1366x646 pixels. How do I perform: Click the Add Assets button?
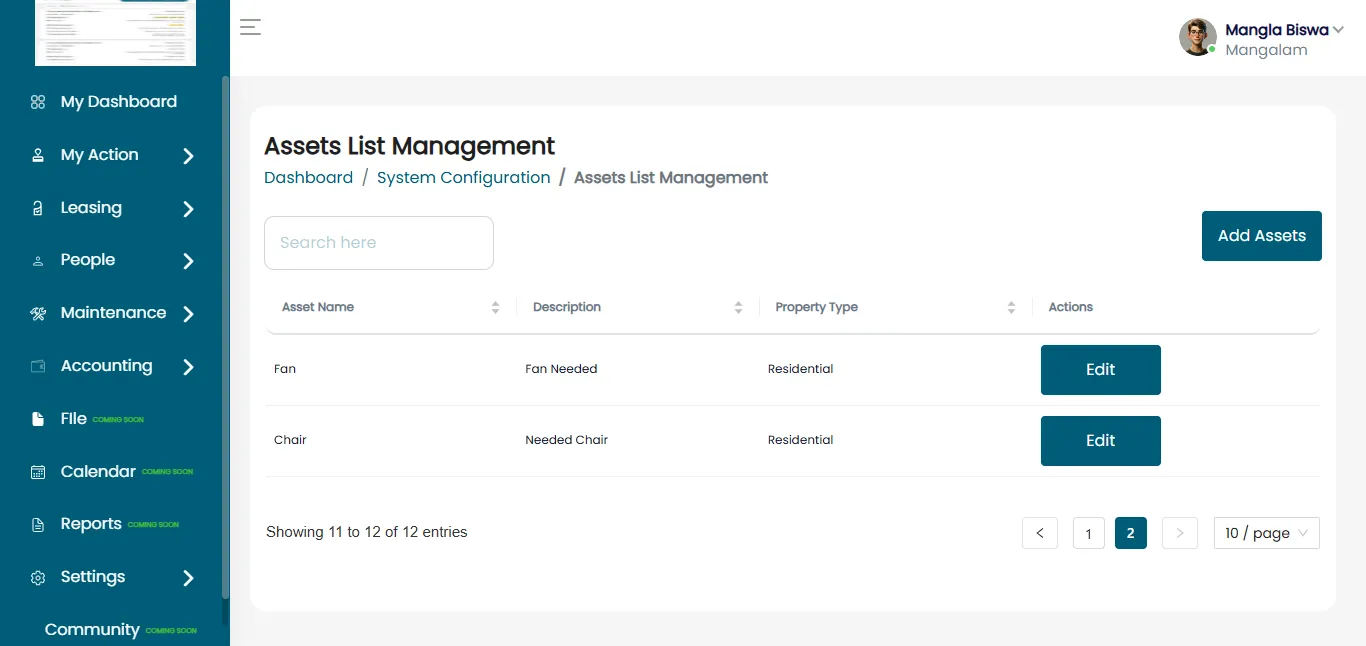point(1262,236)
